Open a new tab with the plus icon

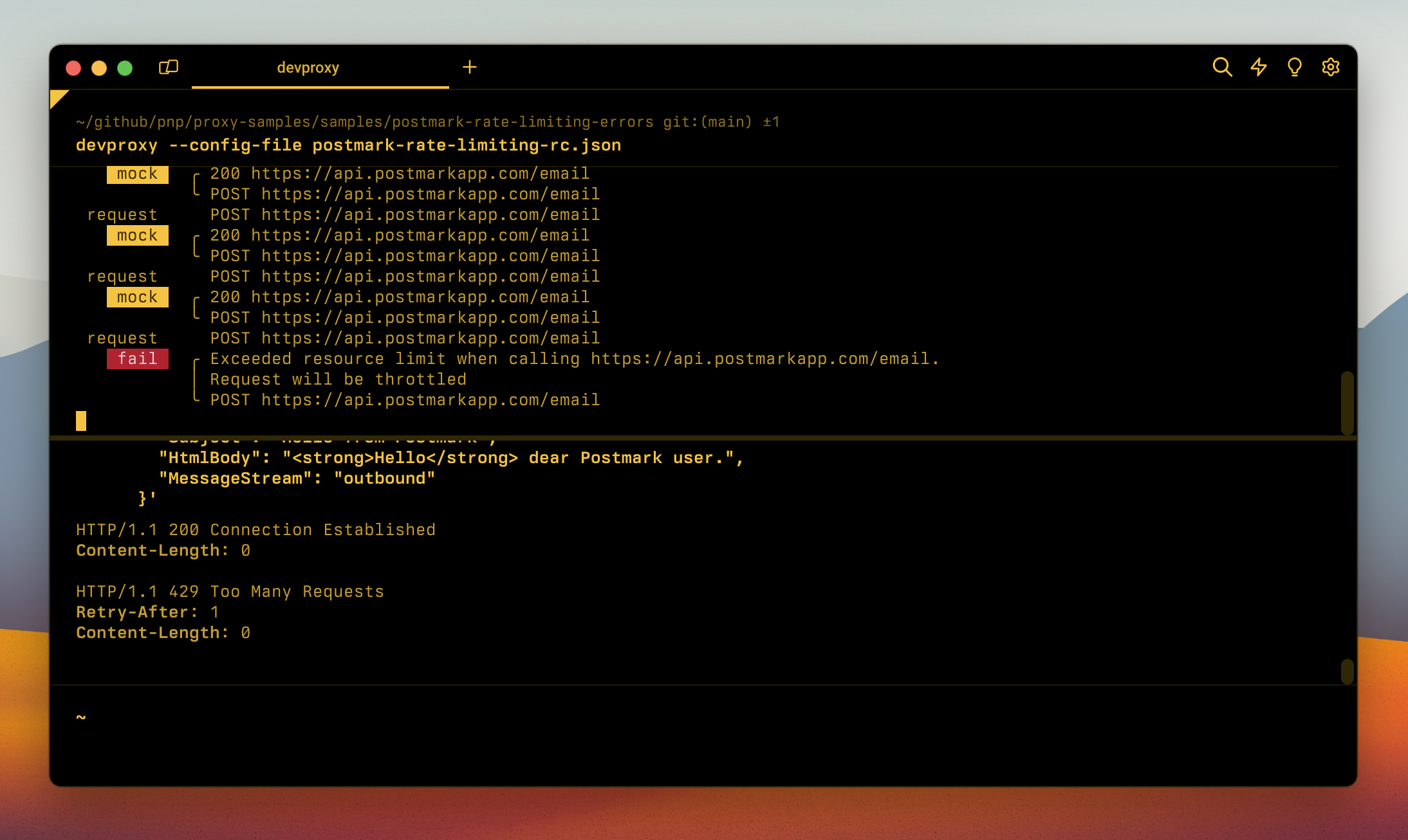[470, 66]
